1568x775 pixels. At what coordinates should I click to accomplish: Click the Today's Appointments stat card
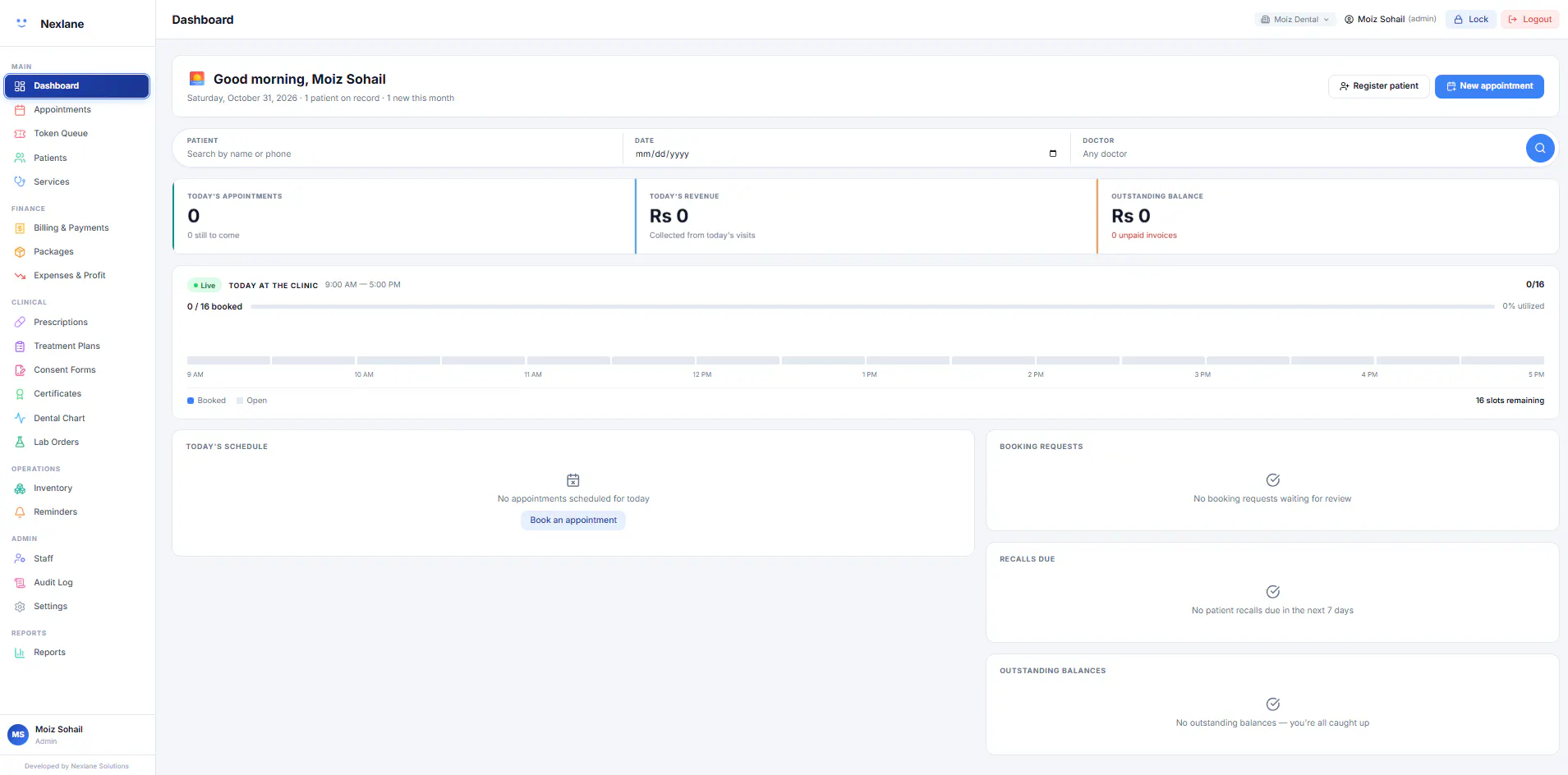403,217
